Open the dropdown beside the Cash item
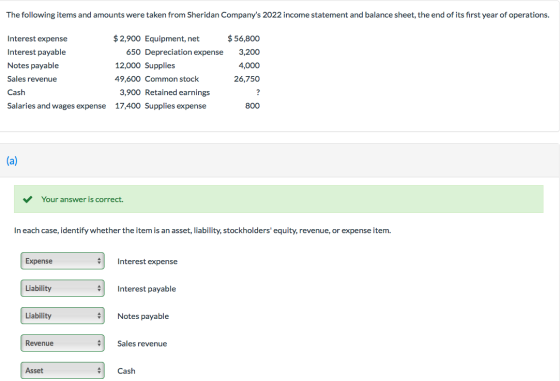This screenshot has height=381, width=560. tap(62, 371)
